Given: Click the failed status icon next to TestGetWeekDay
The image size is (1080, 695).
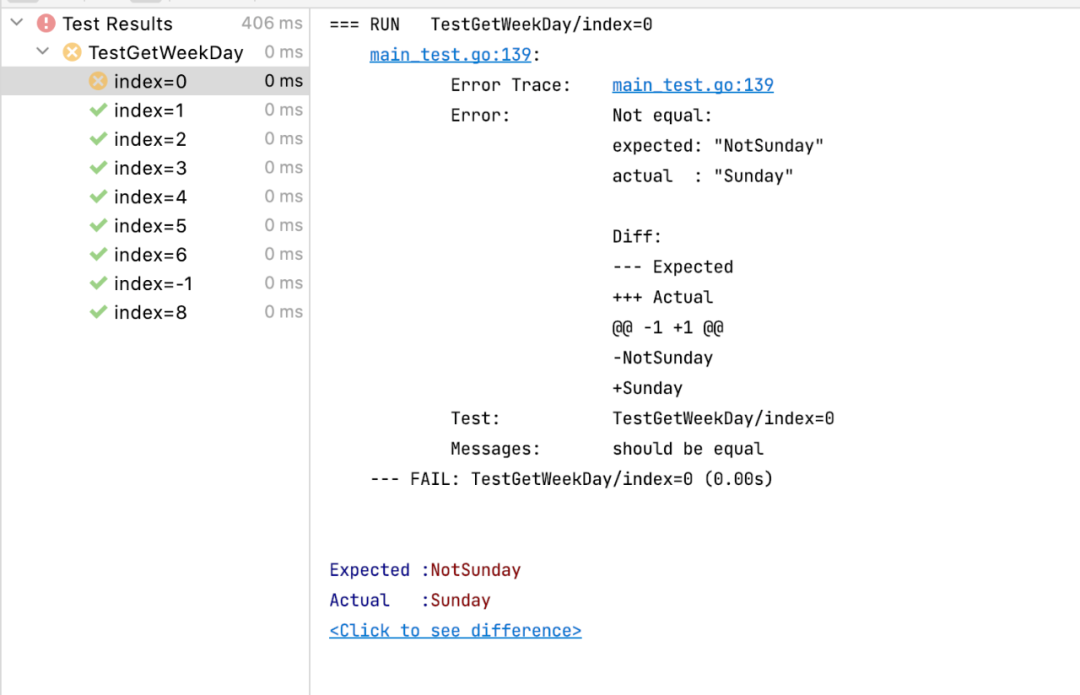Looking at the screenshot, I should 72,52.
